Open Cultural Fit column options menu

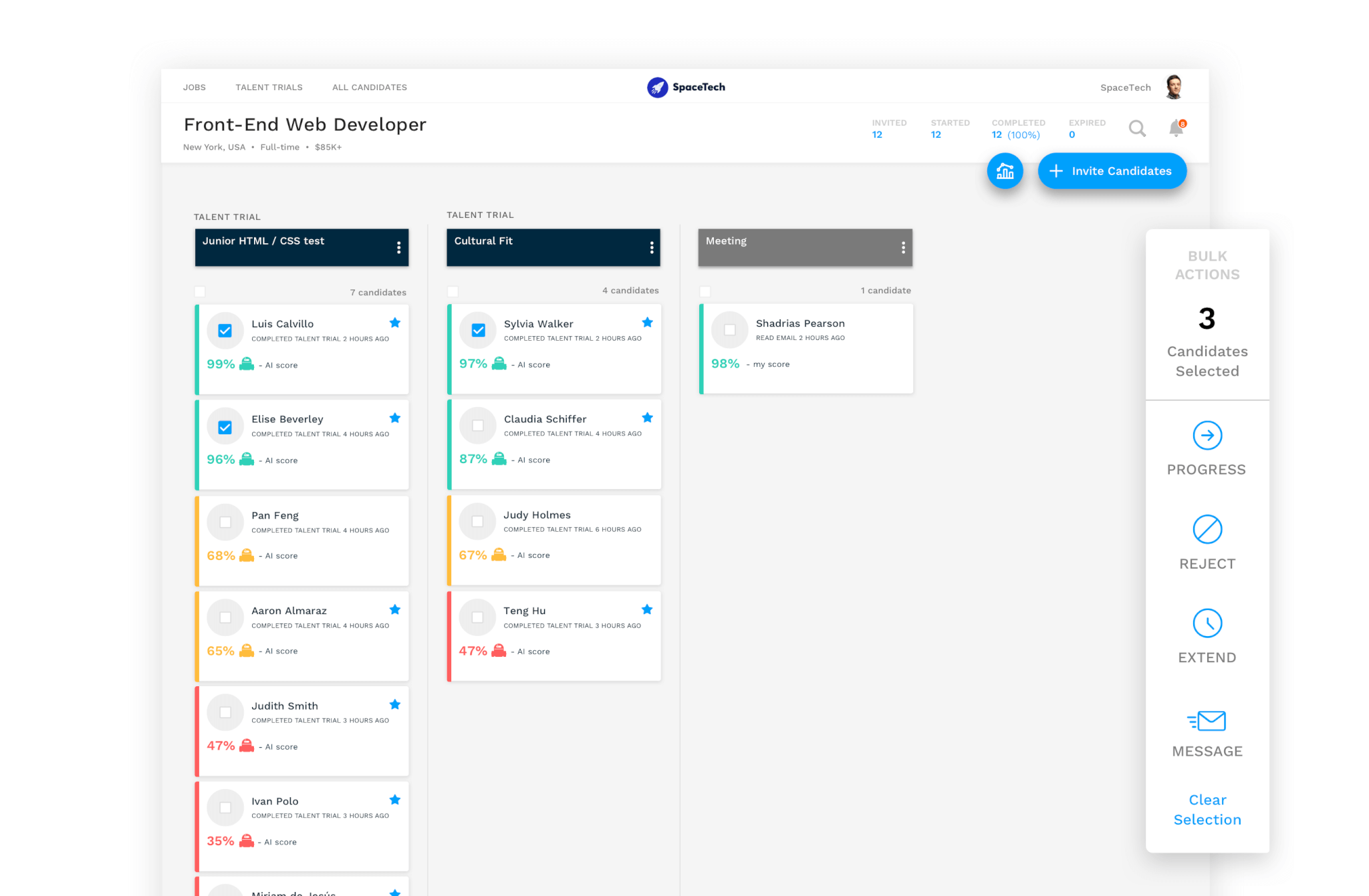pyautogui.click(x=652, y=247)
